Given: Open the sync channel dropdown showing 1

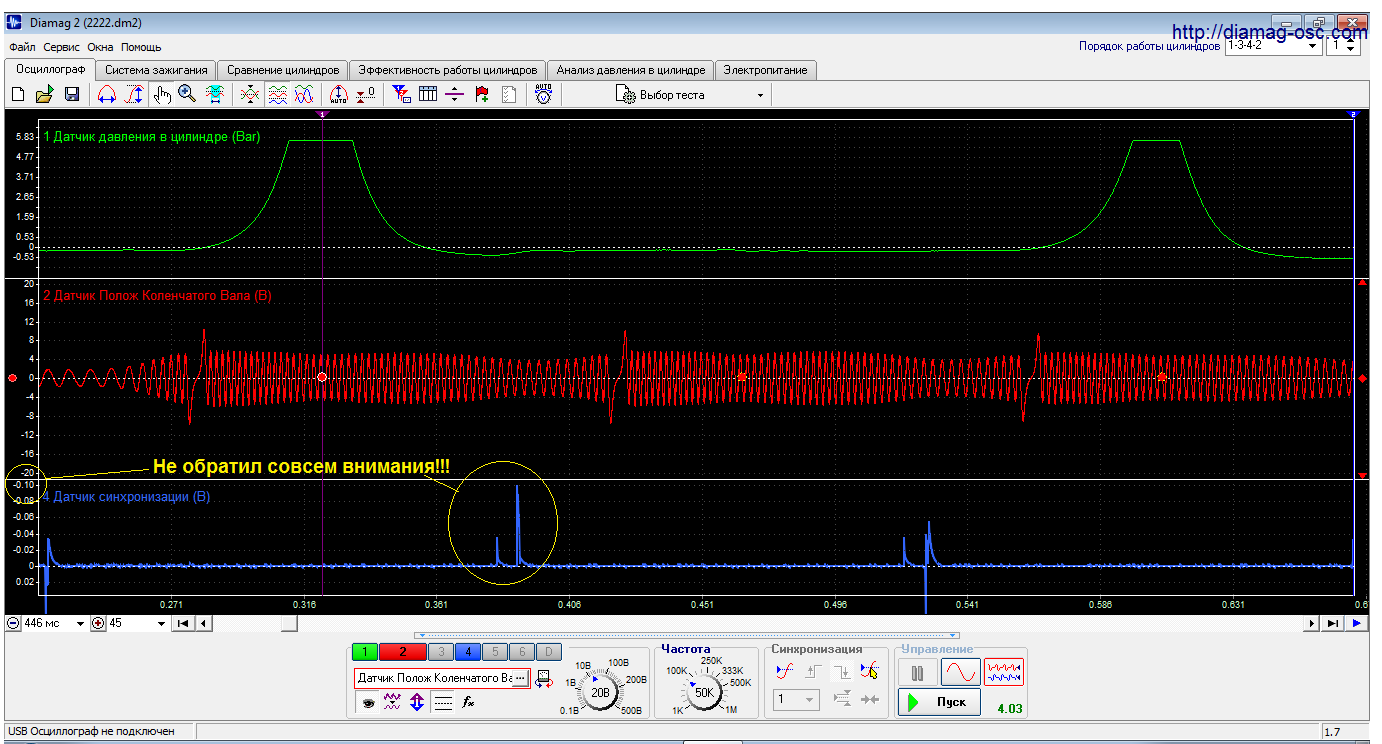Looking at the screenshot, I should click(x=796, y=700).
